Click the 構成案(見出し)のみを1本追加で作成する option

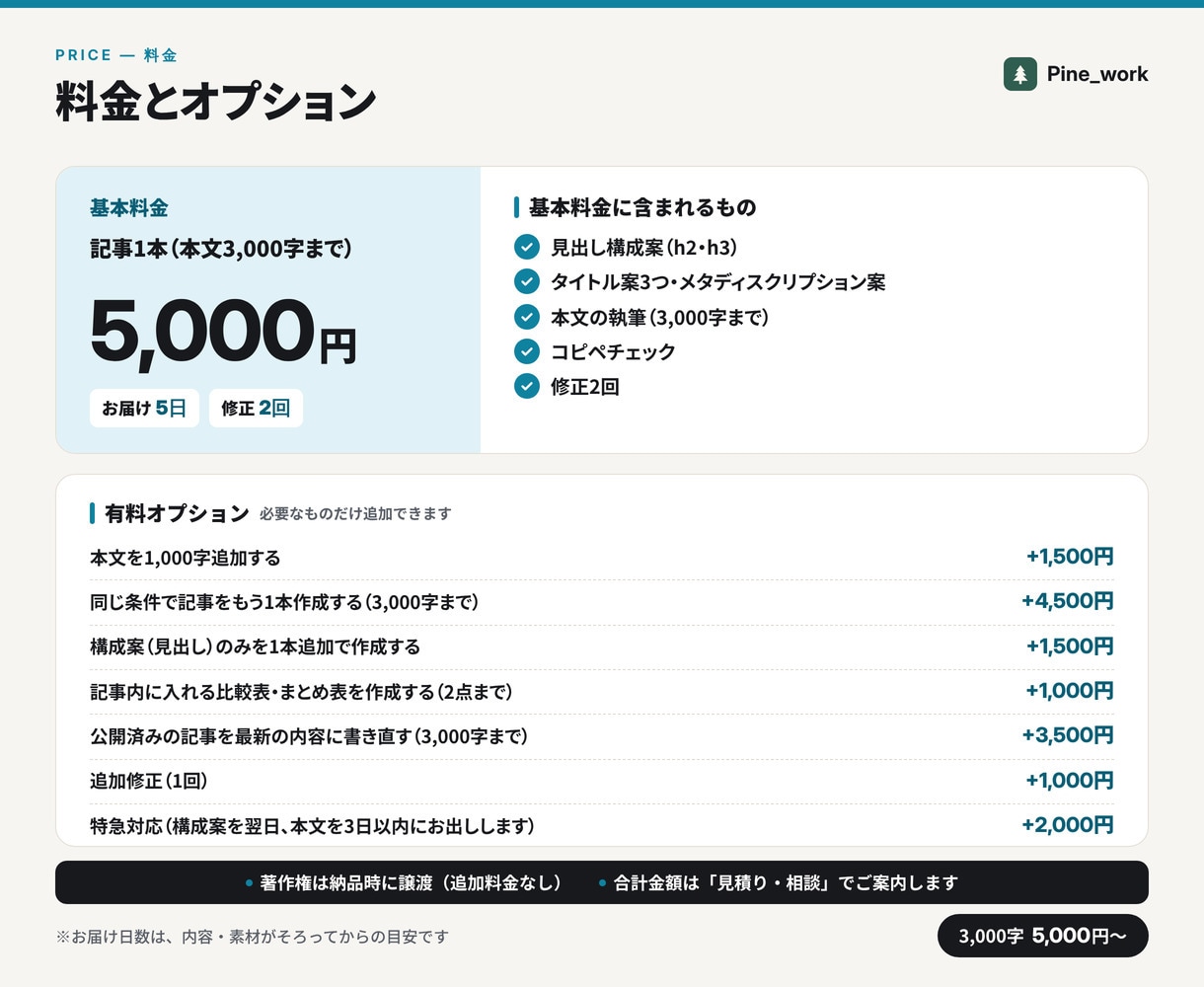(256, 646)
